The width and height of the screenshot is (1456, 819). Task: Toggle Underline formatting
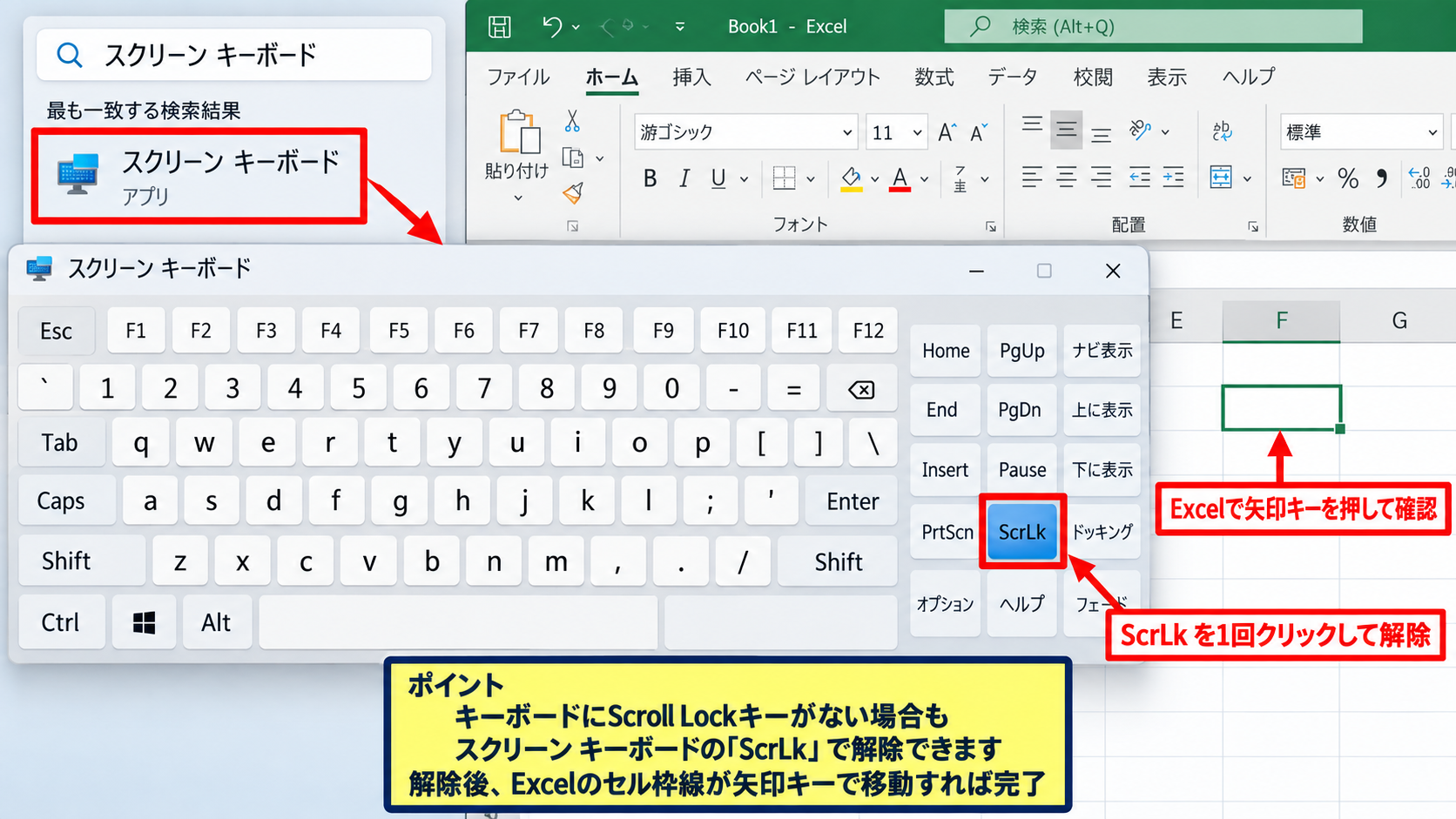tap(718, 178)
